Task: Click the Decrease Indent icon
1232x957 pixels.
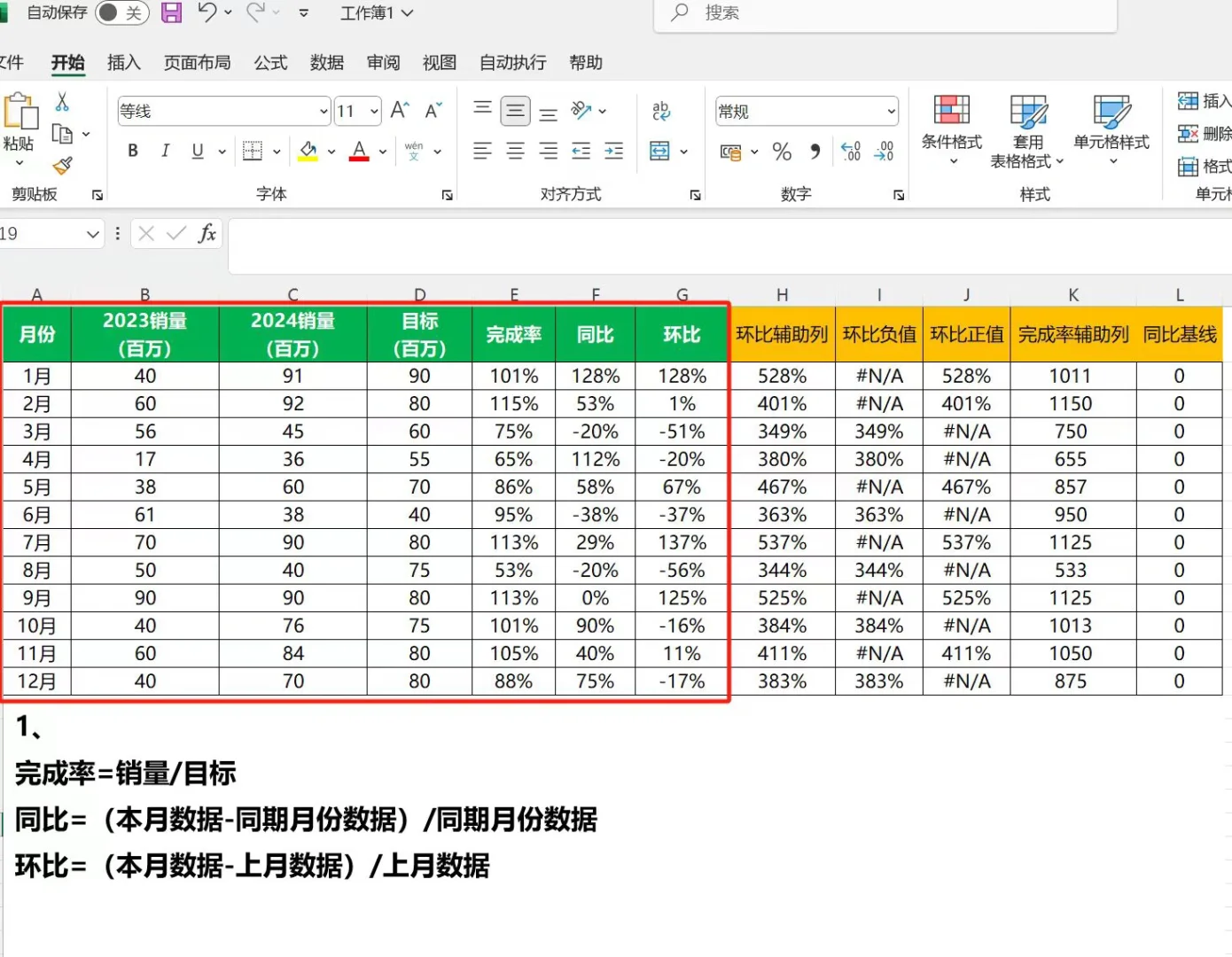Action: click(581, 151)
